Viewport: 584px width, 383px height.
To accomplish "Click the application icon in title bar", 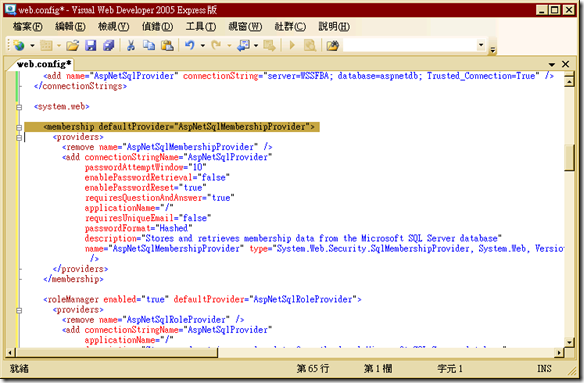I will (11, 9).
